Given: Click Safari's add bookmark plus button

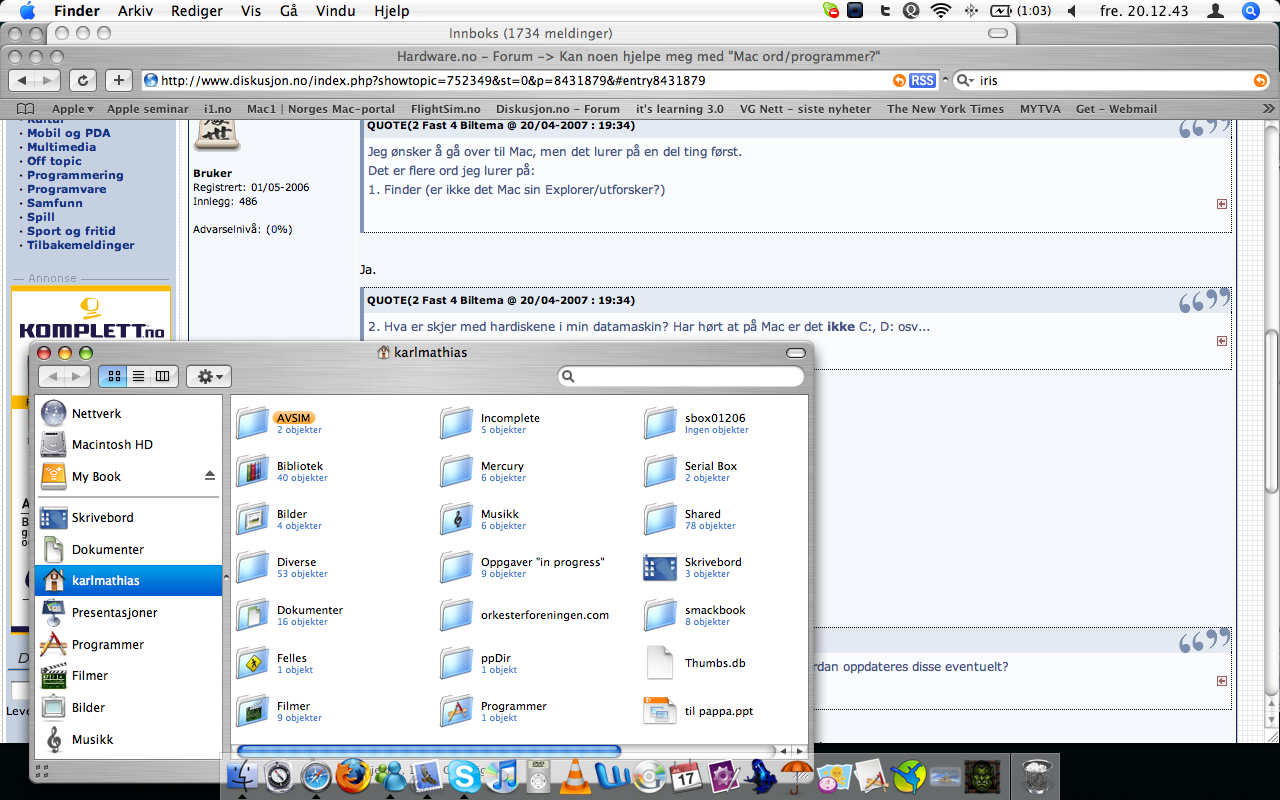Looking at the screenshot, I should [119, 80].
